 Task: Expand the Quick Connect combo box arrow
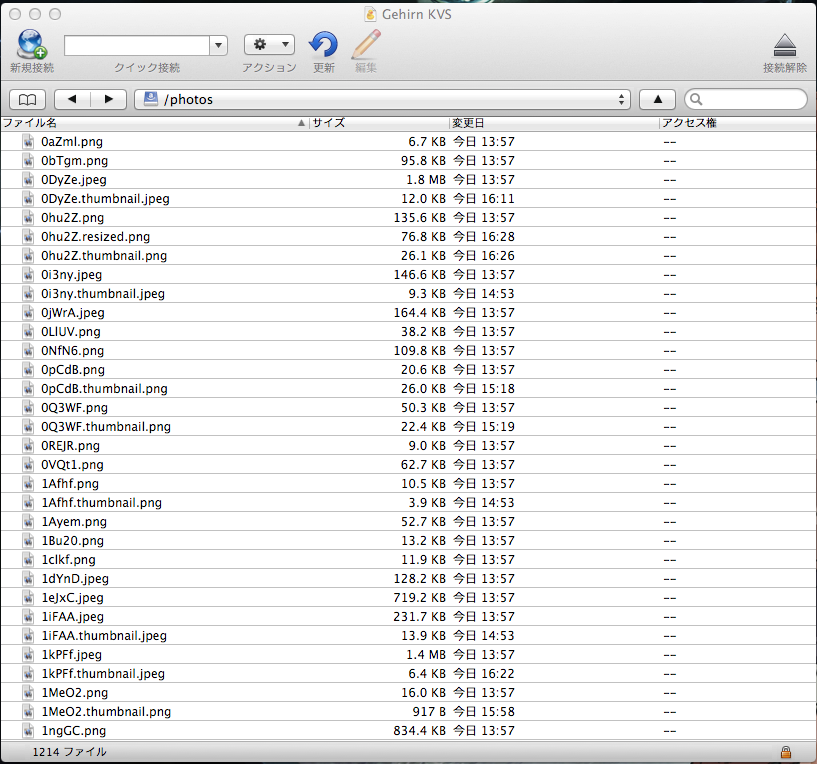tap(218, 45)
